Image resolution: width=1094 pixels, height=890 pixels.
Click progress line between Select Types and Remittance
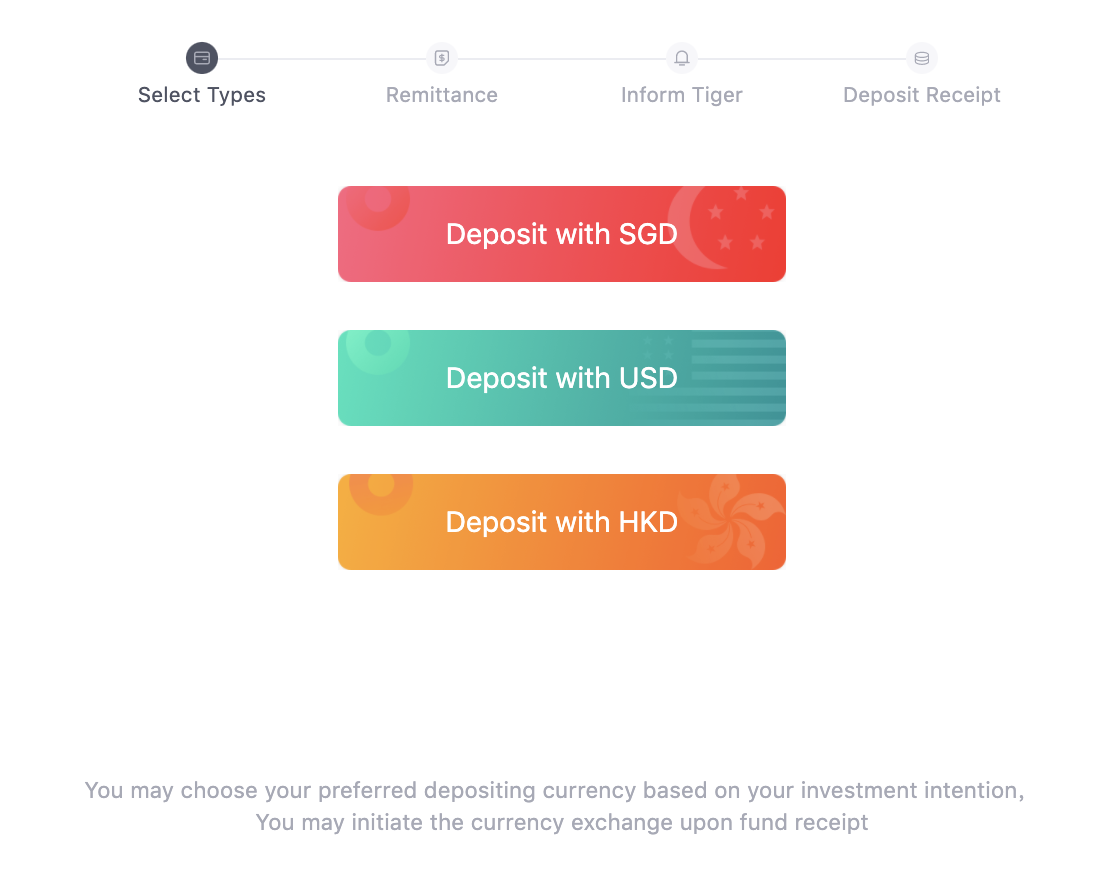pyautogui.click(x=322, y=59)
